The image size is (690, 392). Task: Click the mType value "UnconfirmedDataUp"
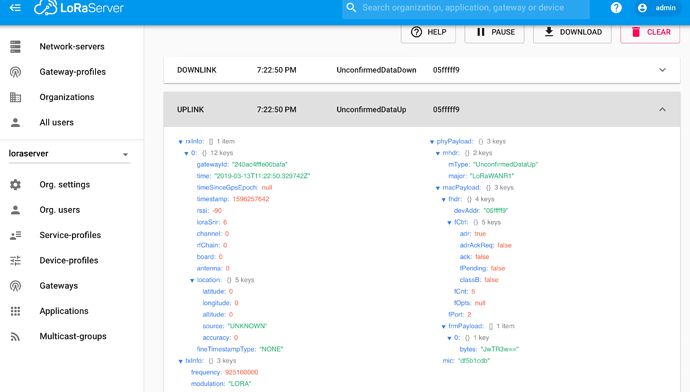pyautogui.click(x=505, y=165)
